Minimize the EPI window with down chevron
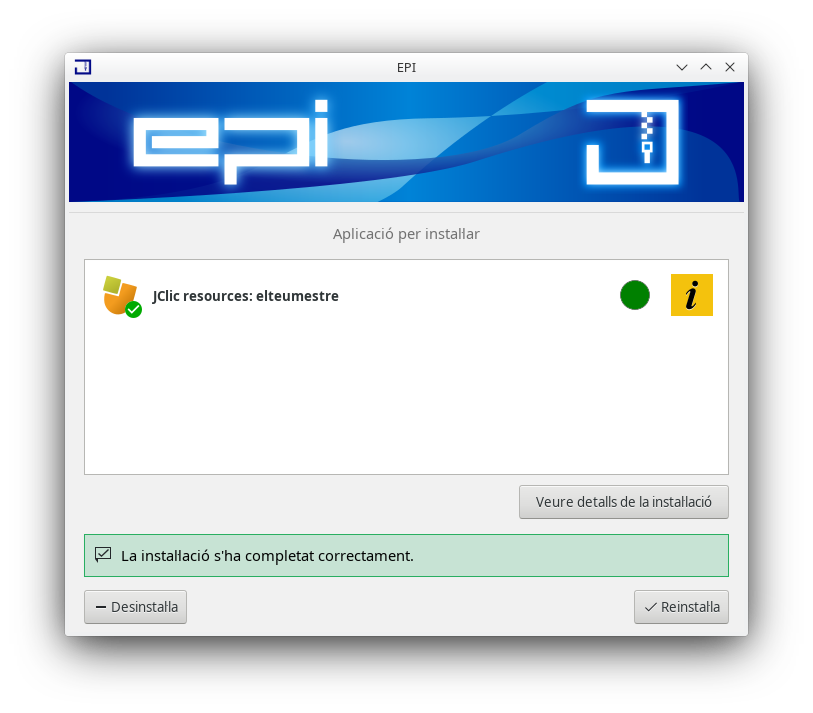 click(682, 67)
